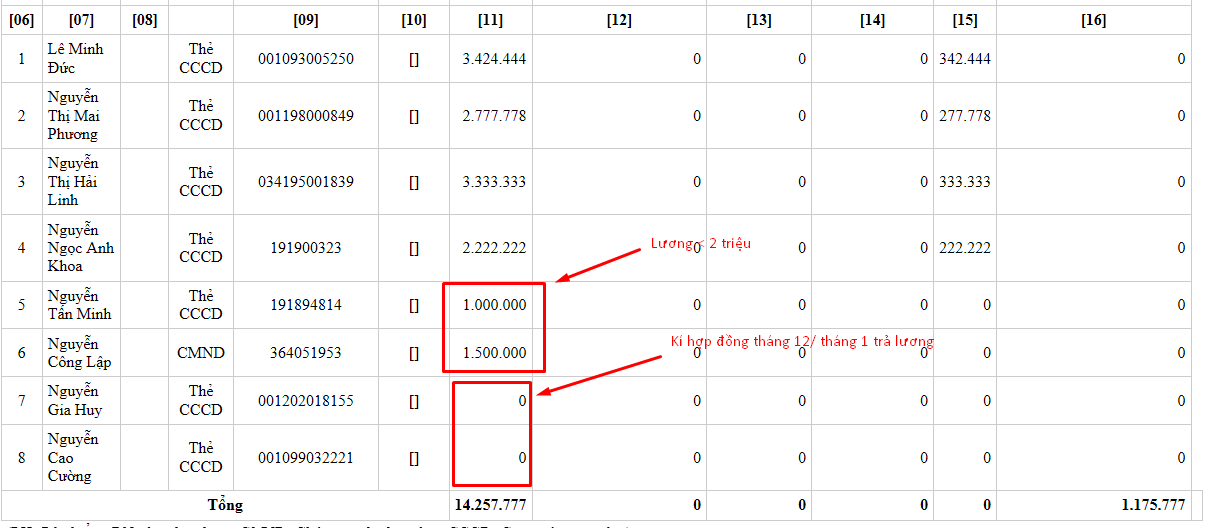The width and height of the screenshot is (1223, 528).
Task: Select the total value 1.175.777
Action: pyautogui.click(x=1151, y=505)
